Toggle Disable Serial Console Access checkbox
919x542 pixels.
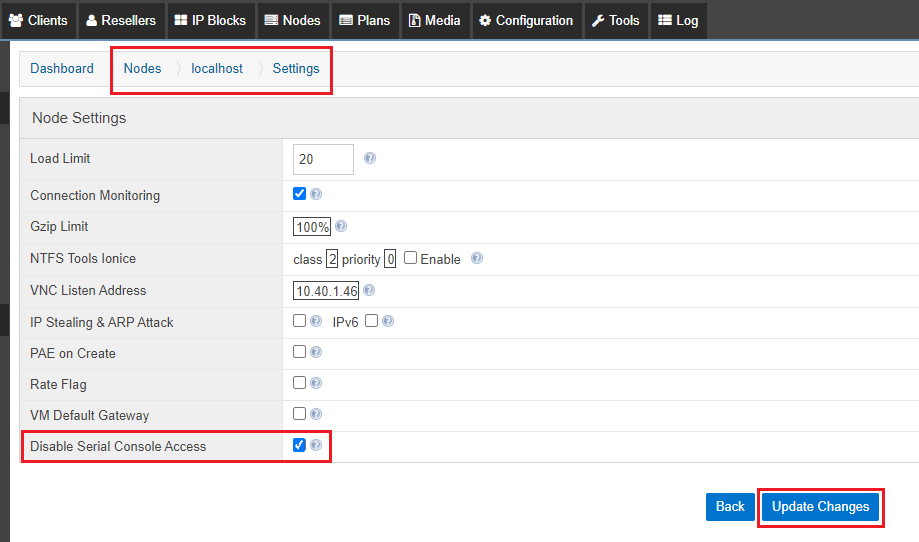pyautogui.click(x=300, y=445)
